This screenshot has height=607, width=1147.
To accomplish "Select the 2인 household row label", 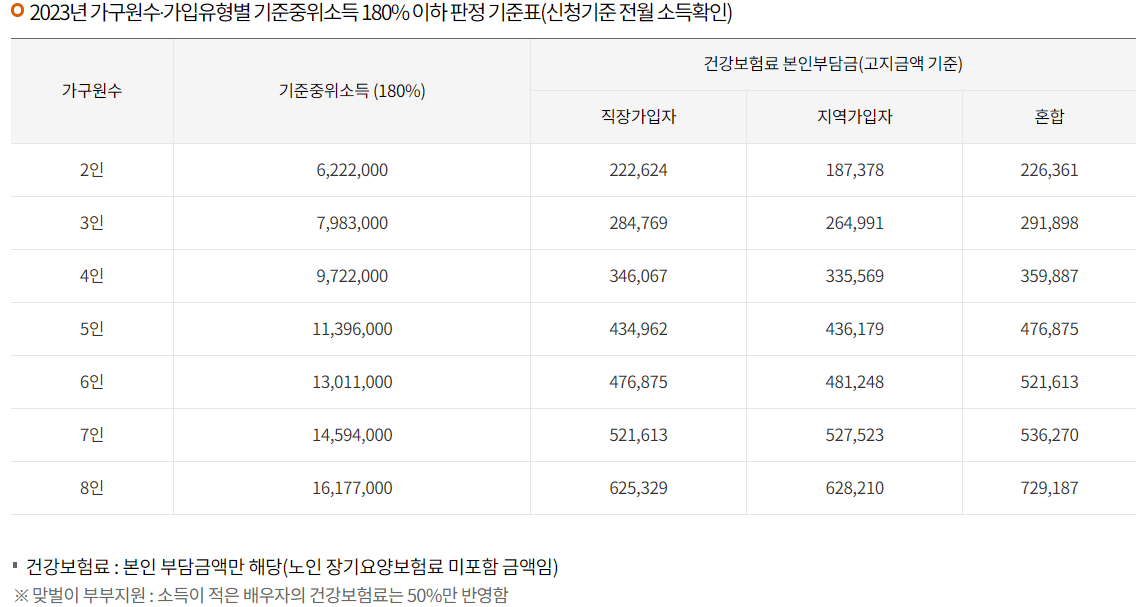I will coord(91,170).
